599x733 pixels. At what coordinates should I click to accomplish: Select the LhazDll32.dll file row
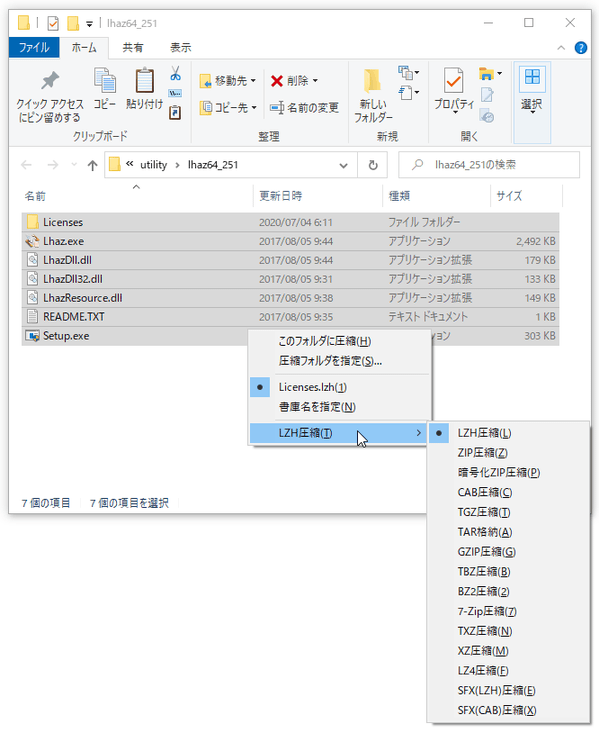point(290,279)
